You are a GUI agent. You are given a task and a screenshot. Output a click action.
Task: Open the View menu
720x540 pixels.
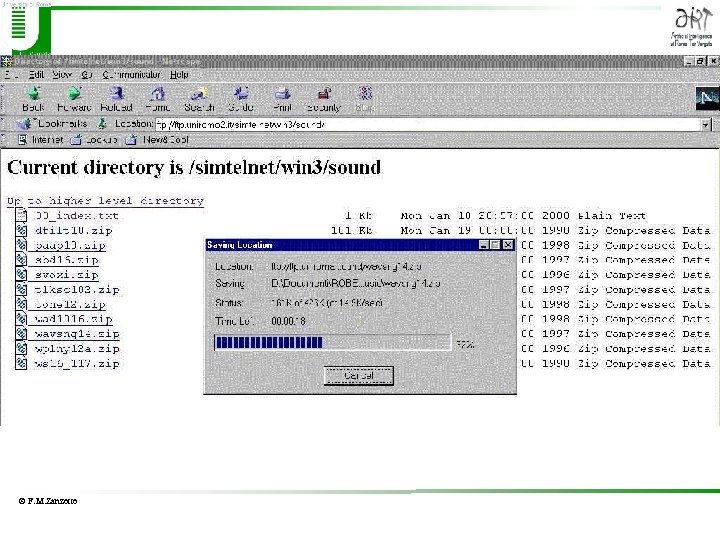tap(62, 74)
